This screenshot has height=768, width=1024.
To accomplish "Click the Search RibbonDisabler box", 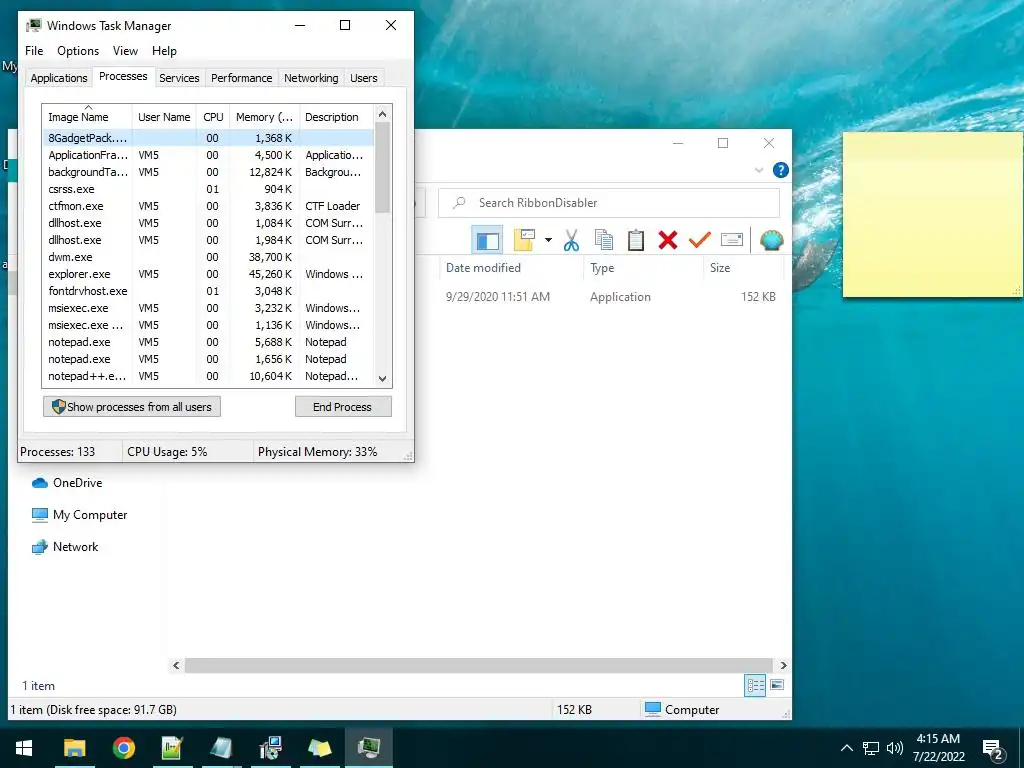I will click(609, 203).
